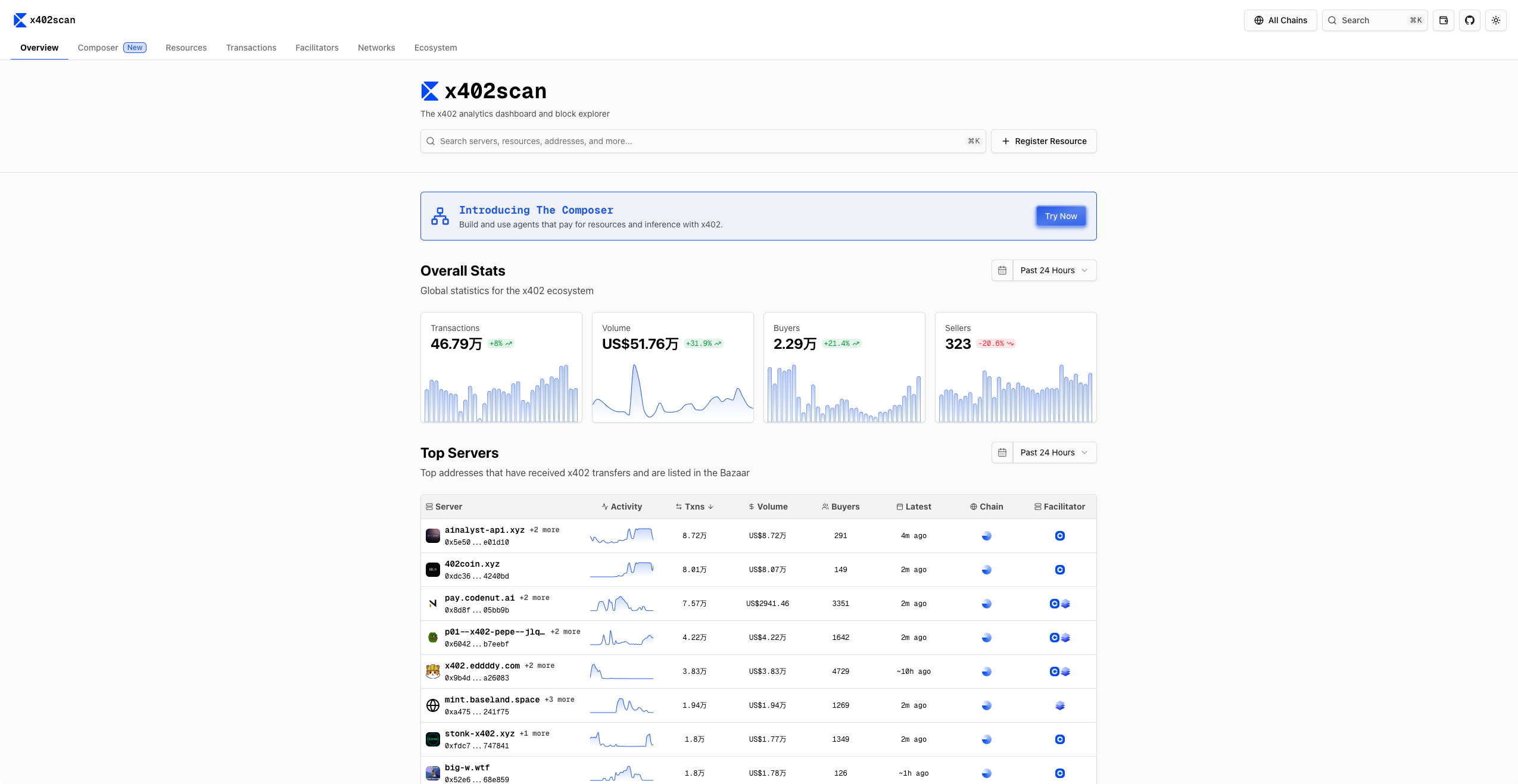Sort table by Txns column
The image size is (1518, 784).
[x=694, y=507]
